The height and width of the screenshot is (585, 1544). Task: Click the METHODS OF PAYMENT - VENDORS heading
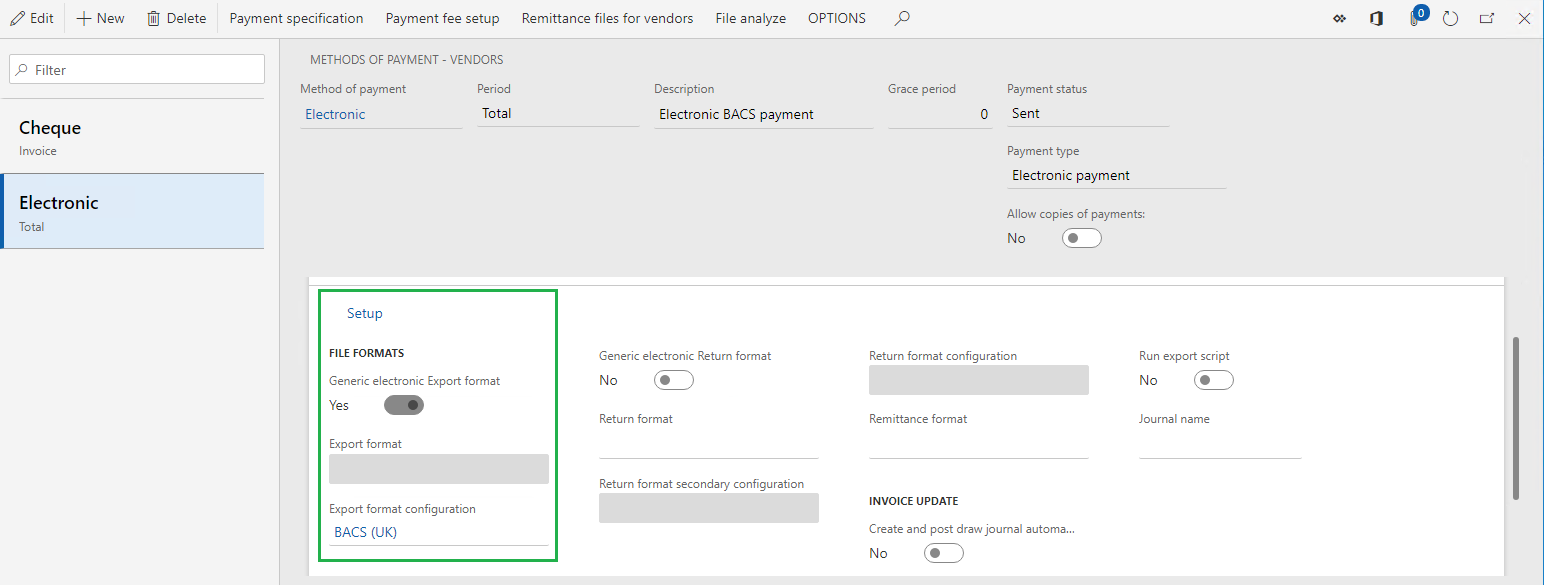click(407, 60)
